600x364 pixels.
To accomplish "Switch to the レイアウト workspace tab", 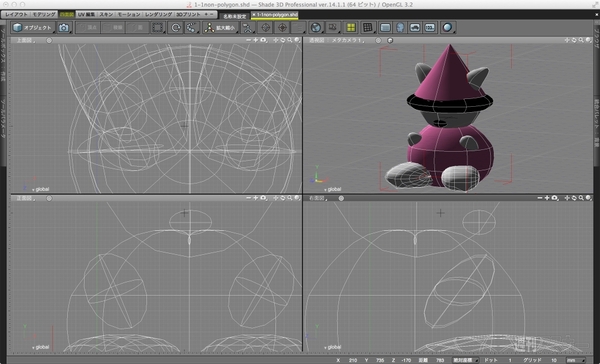I will [x=16, y=15].
